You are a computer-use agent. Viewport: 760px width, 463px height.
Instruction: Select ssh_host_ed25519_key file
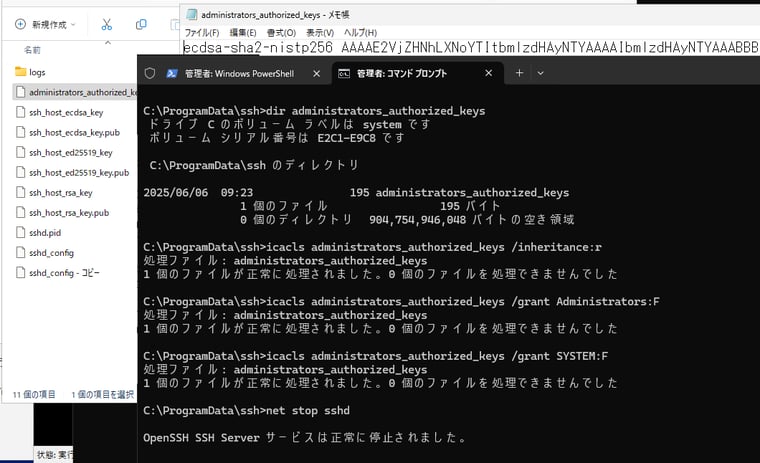[70, 152]
